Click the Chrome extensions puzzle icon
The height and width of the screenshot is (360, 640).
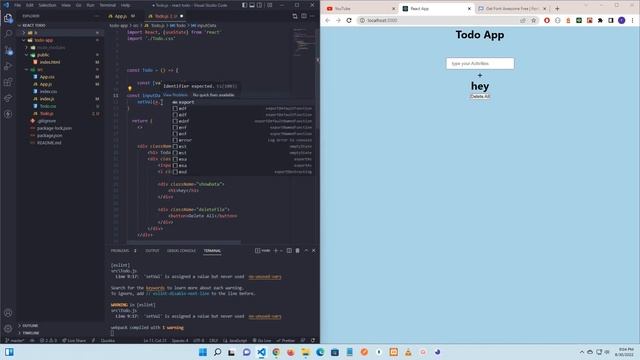pos(600,20)
